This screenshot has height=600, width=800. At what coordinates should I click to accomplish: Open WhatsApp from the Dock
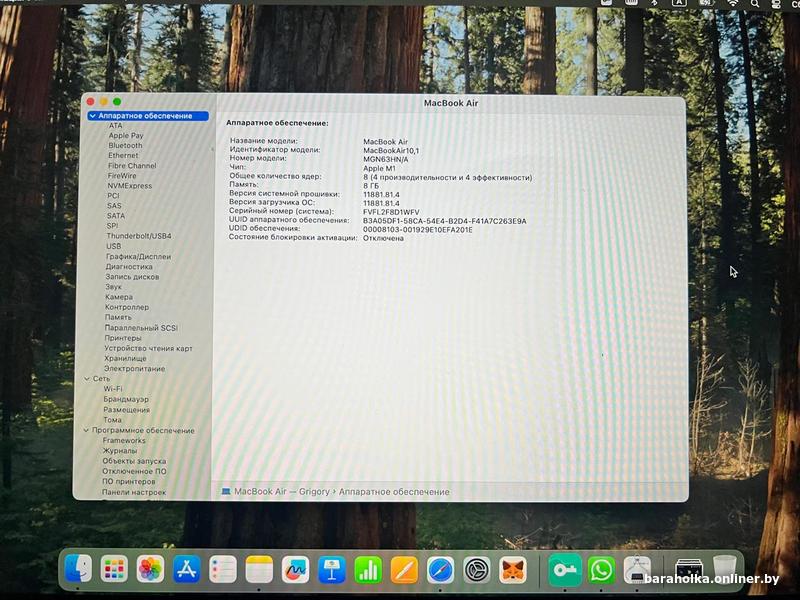(x=602, y=569)
